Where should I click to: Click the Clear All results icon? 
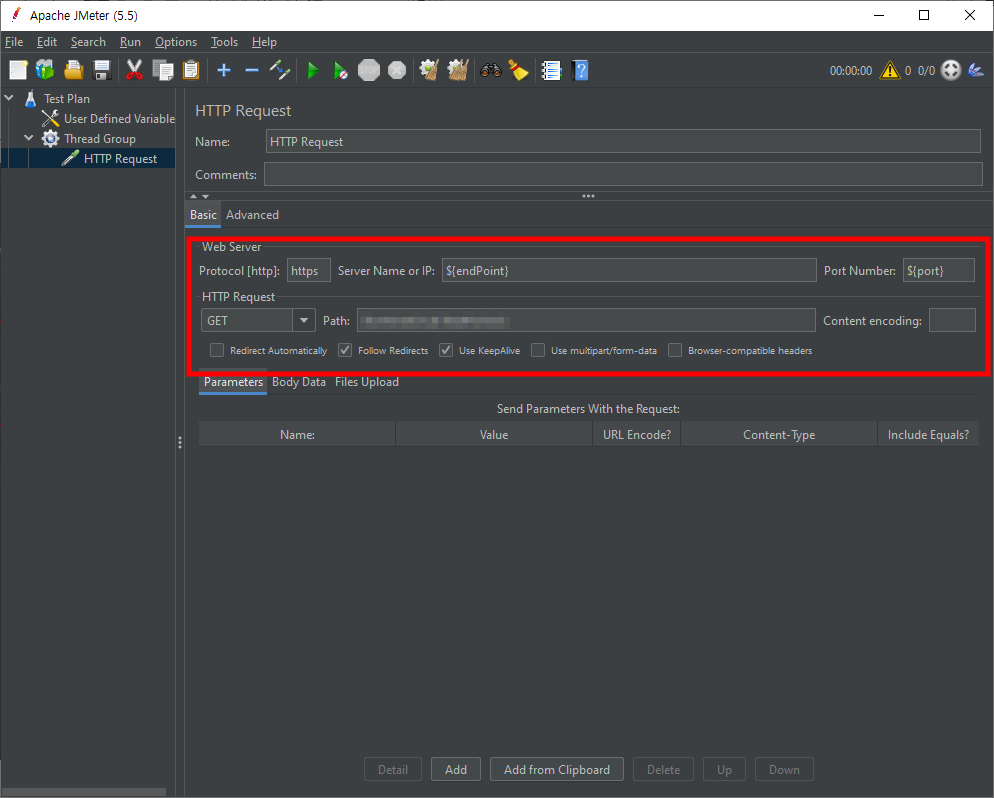point(458,70)
